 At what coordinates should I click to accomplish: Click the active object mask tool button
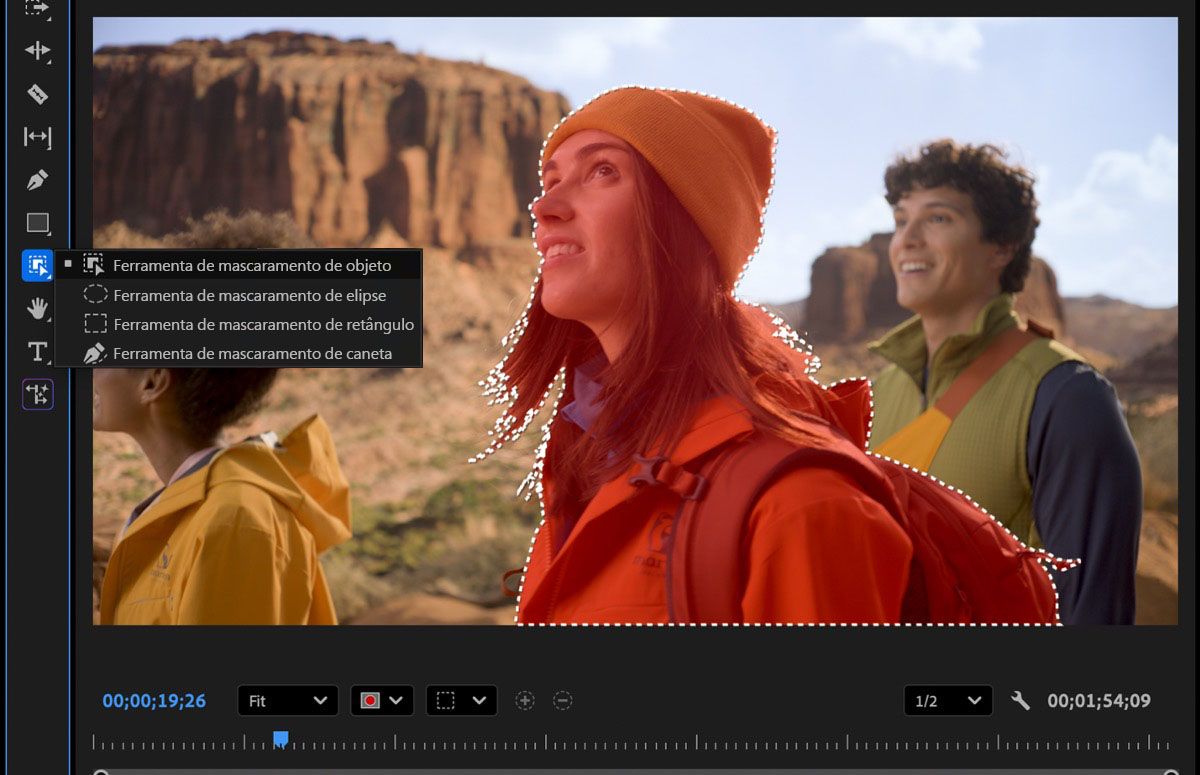coord(37,265)
